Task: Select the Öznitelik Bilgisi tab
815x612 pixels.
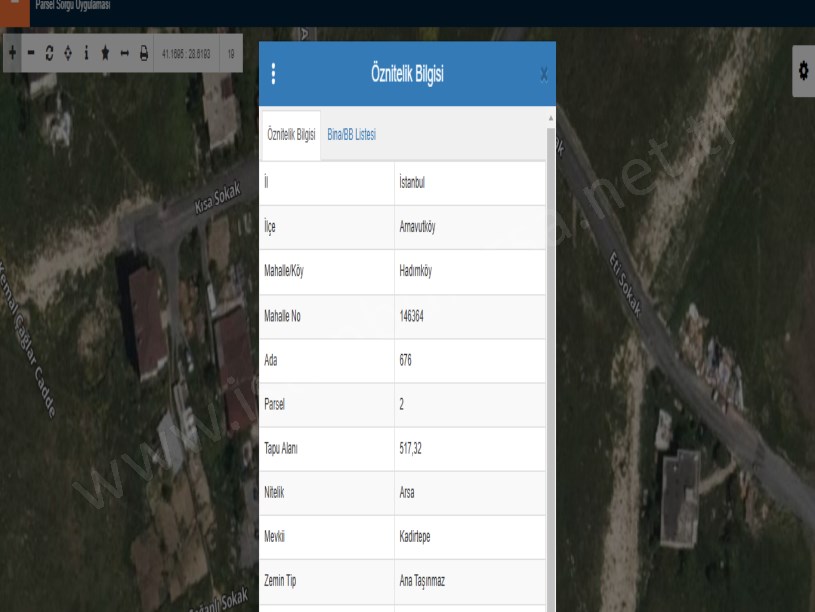Action: point(291,135)
